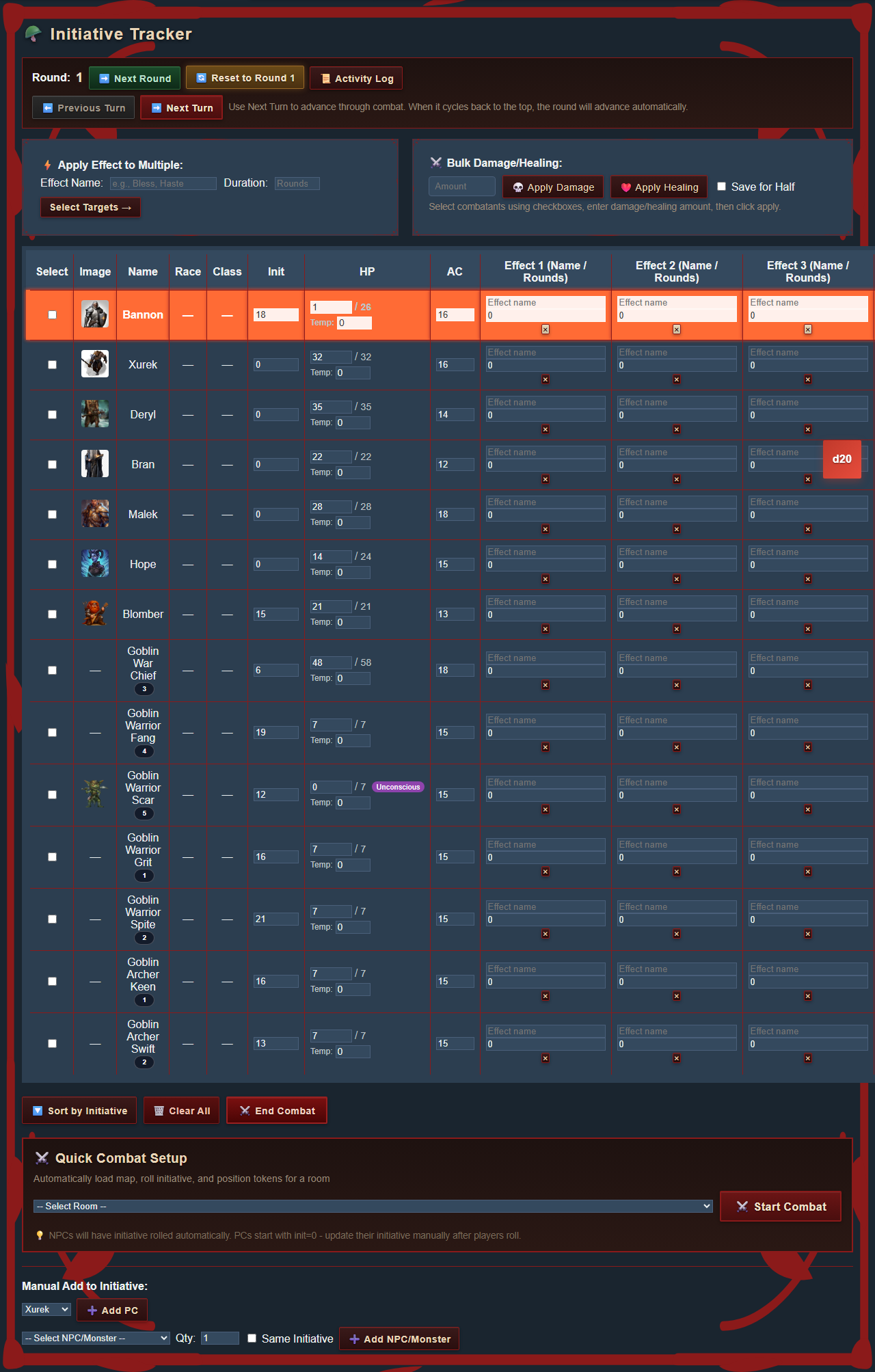Focus the Duration Rounds field
Screen dimensions: 875x1372
pos(297,183)
